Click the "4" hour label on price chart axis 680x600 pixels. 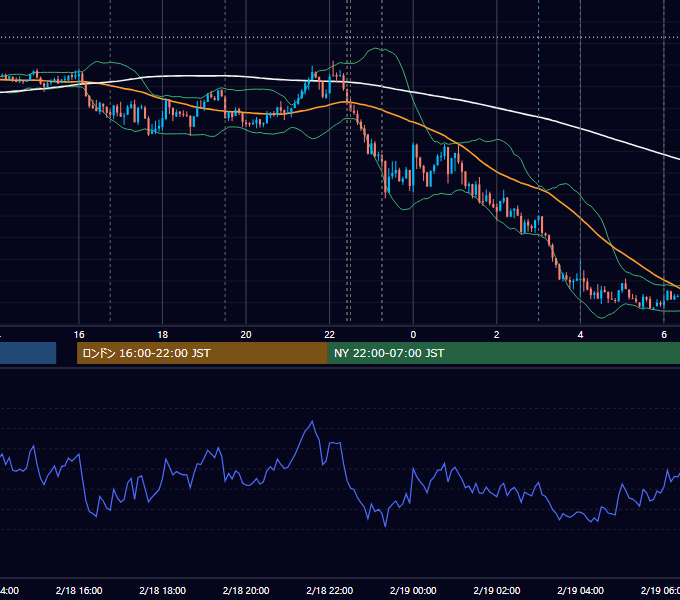coord(580,335)
